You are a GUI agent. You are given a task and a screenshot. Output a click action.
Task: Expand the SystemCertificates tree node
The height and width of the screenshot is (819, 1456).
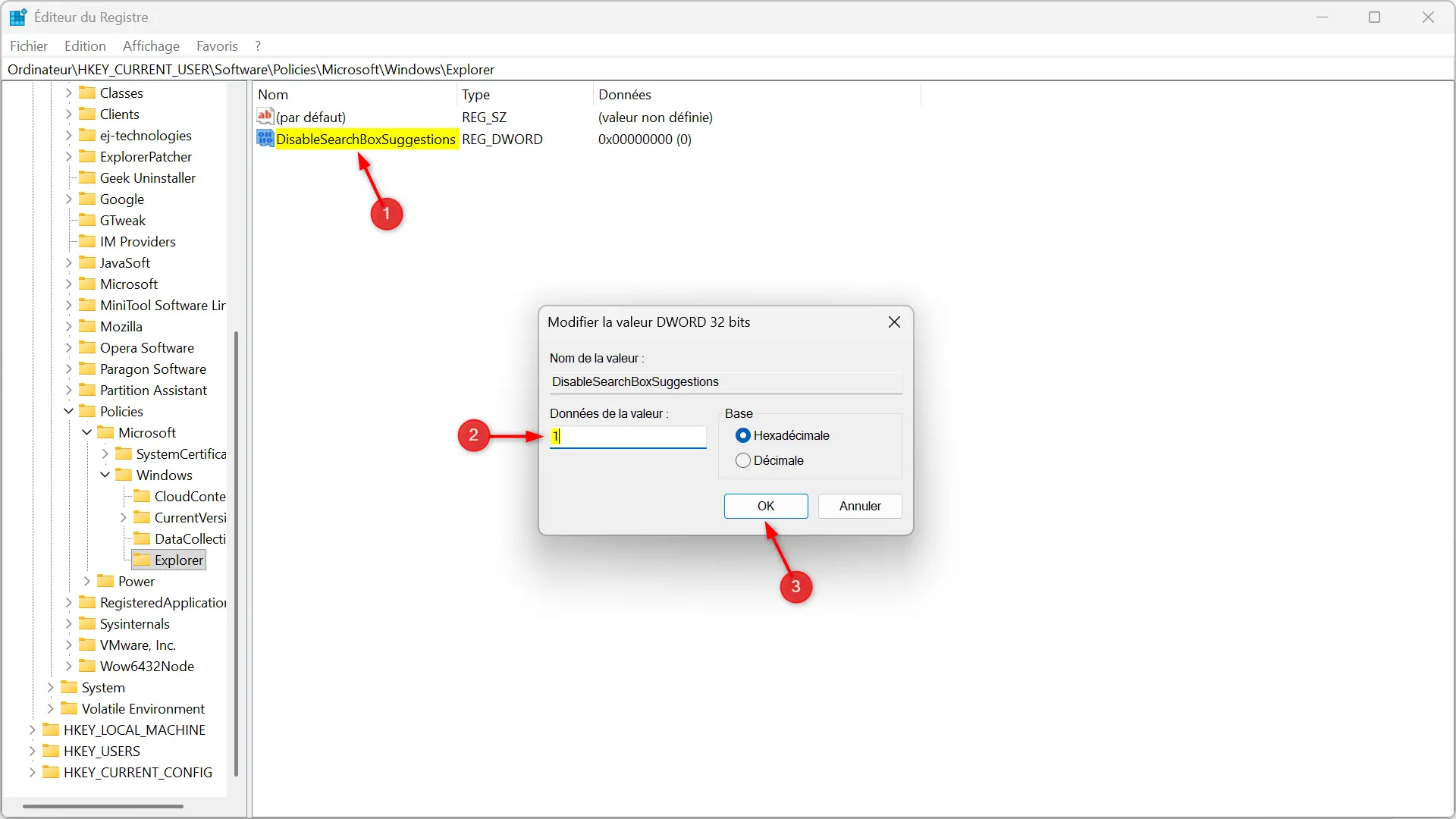click(105, 453)
